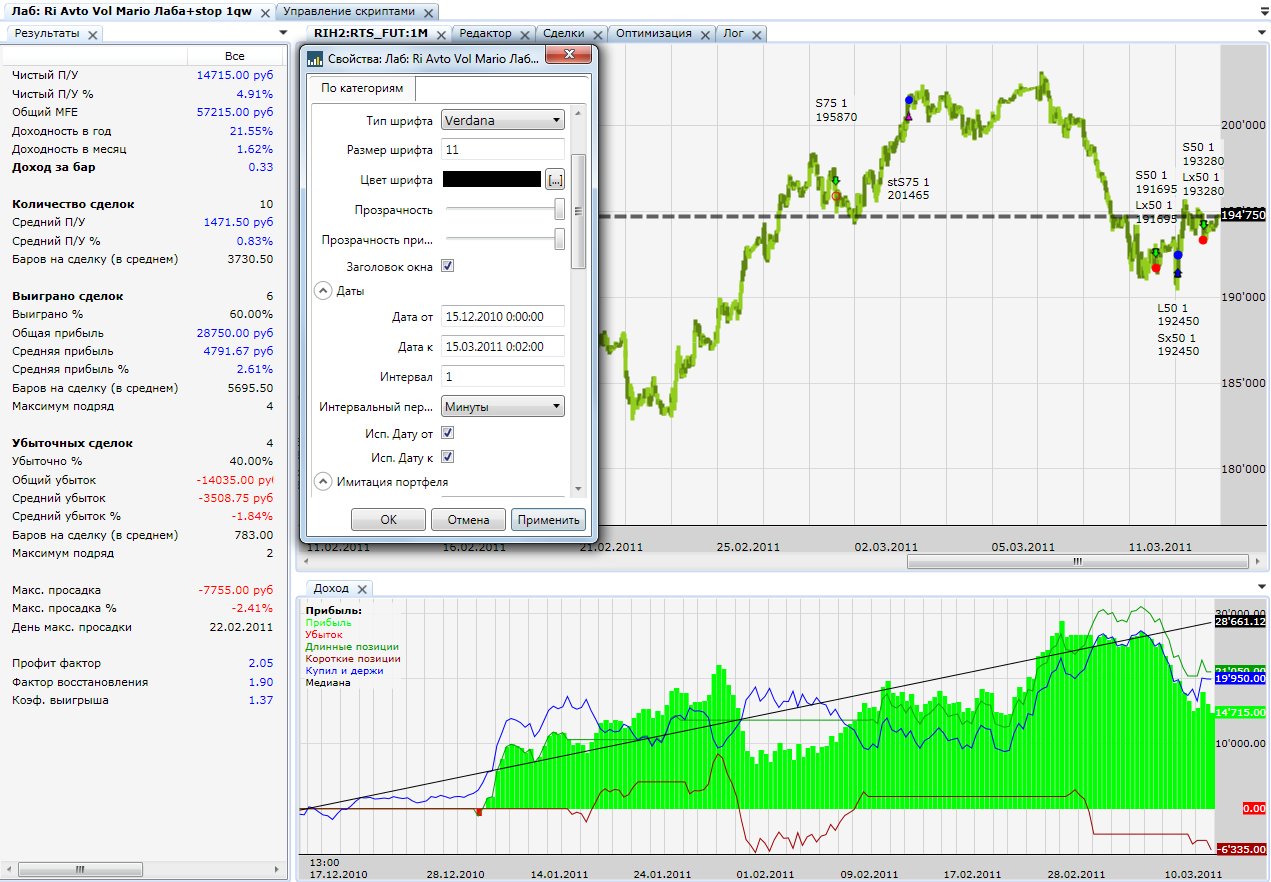This screenshot has height=882, width=1271.
Task: Uncheck the Исп. Дату от checkbox
Action: tap(448, 433)
